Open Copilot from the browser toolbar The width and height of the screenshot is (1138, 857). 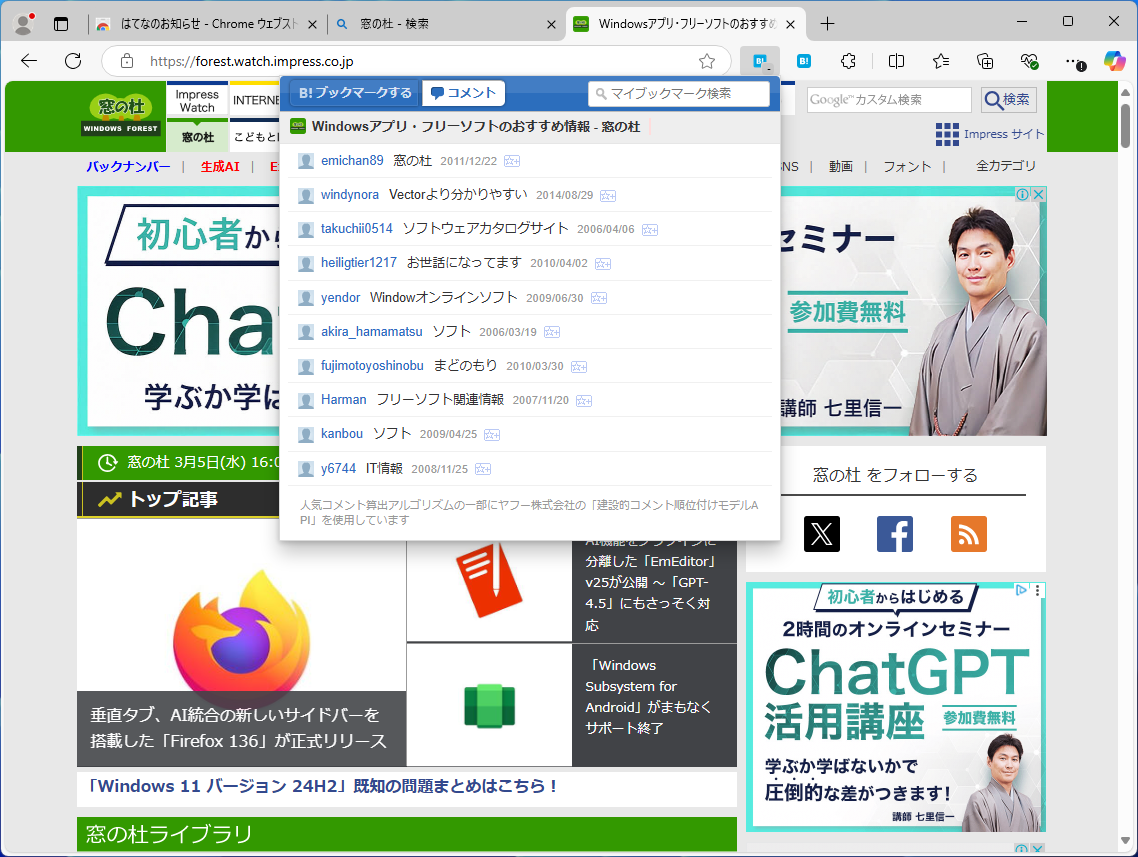(x=1114, y=61)
